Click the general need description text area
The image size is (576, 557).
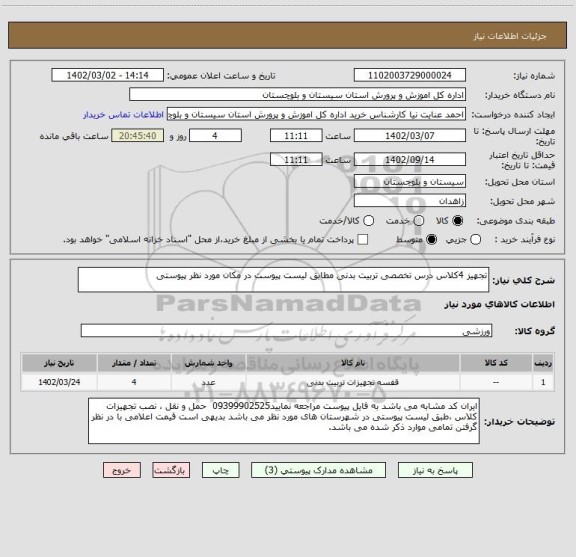(x=283, y=280)
